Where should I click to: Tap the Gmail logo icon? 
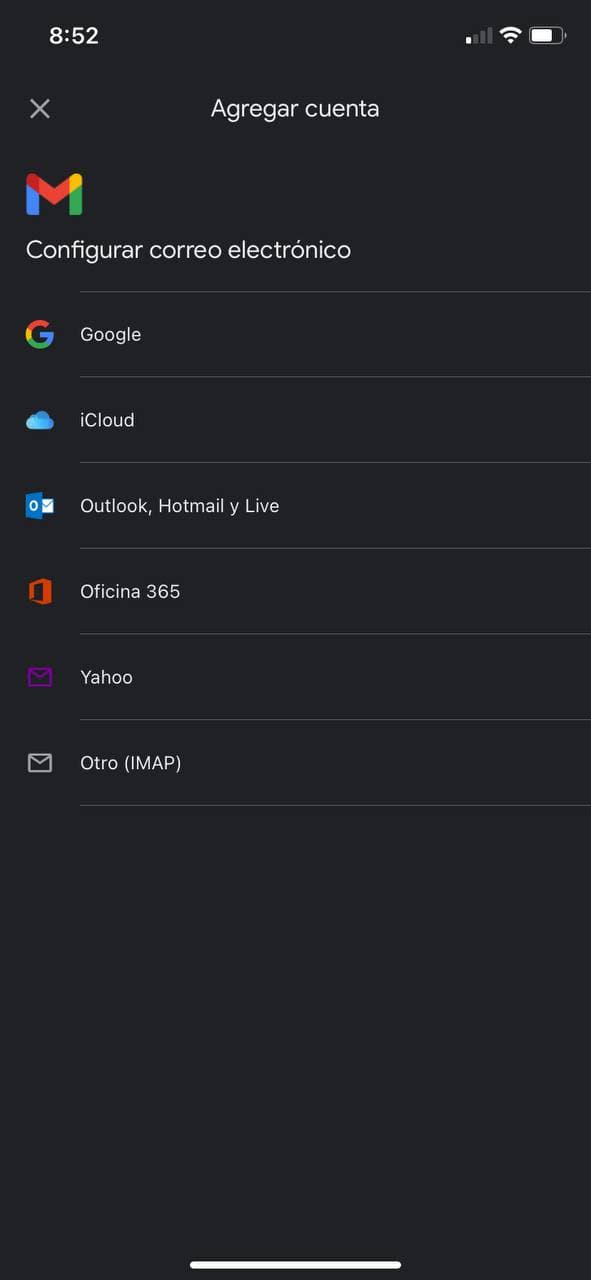(54, 194)
